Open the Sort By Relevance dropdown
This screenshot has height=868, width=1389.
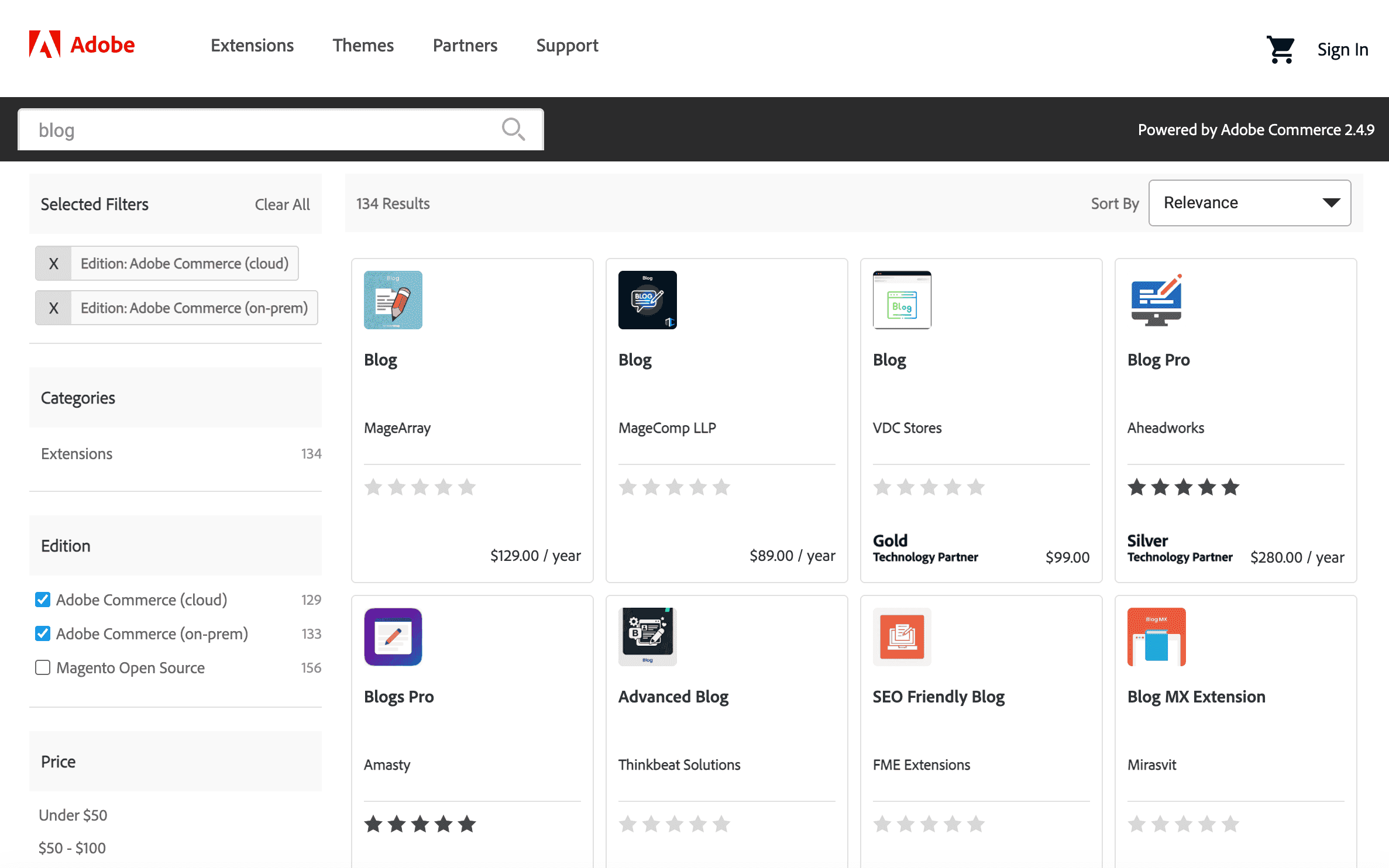pos(1250,203)
